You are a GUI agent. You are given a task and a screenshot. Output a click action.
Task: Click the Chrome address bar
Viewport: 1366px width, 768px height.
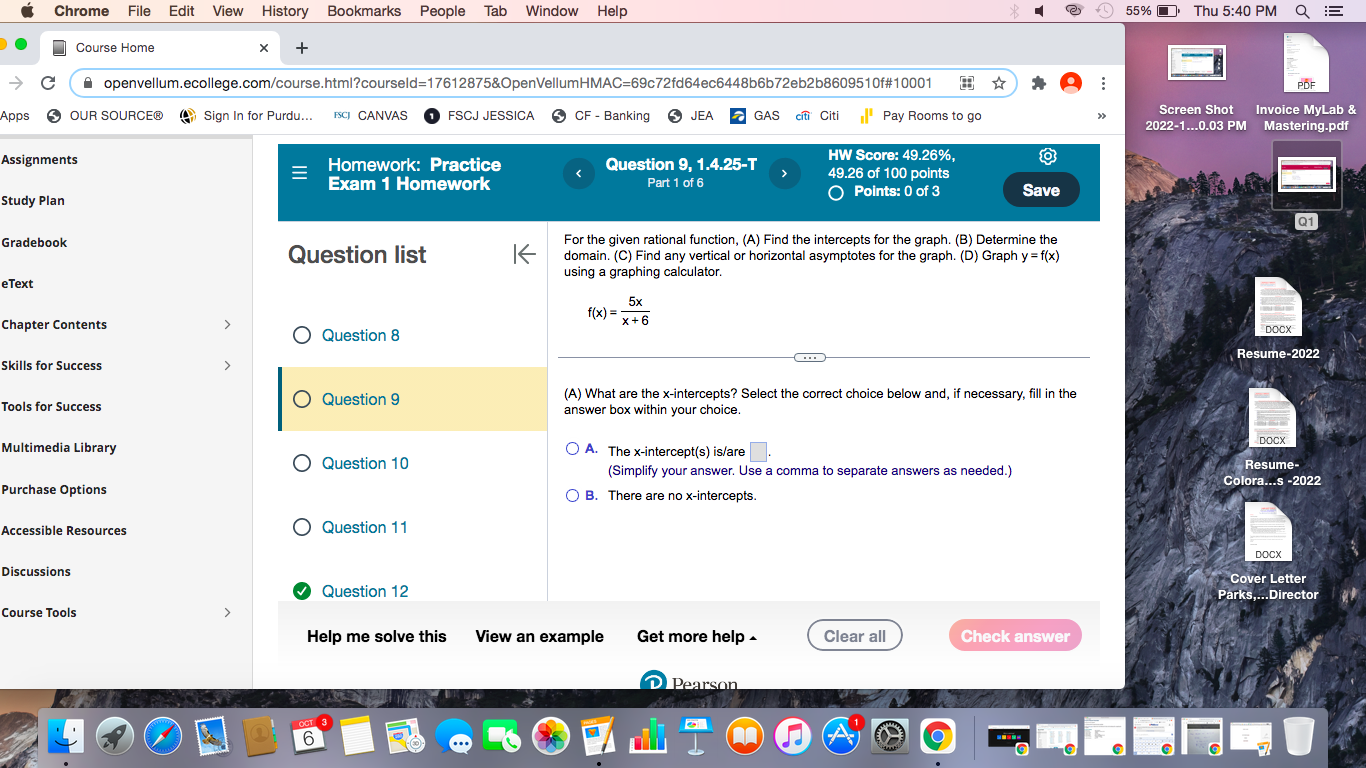[517, 83]
